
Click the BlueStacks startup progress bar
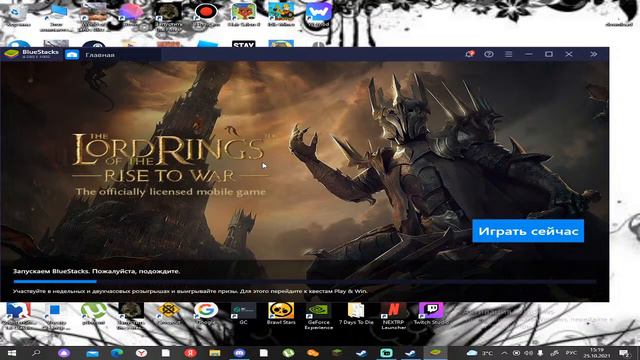pyautogui.click(x=304, y=282)
